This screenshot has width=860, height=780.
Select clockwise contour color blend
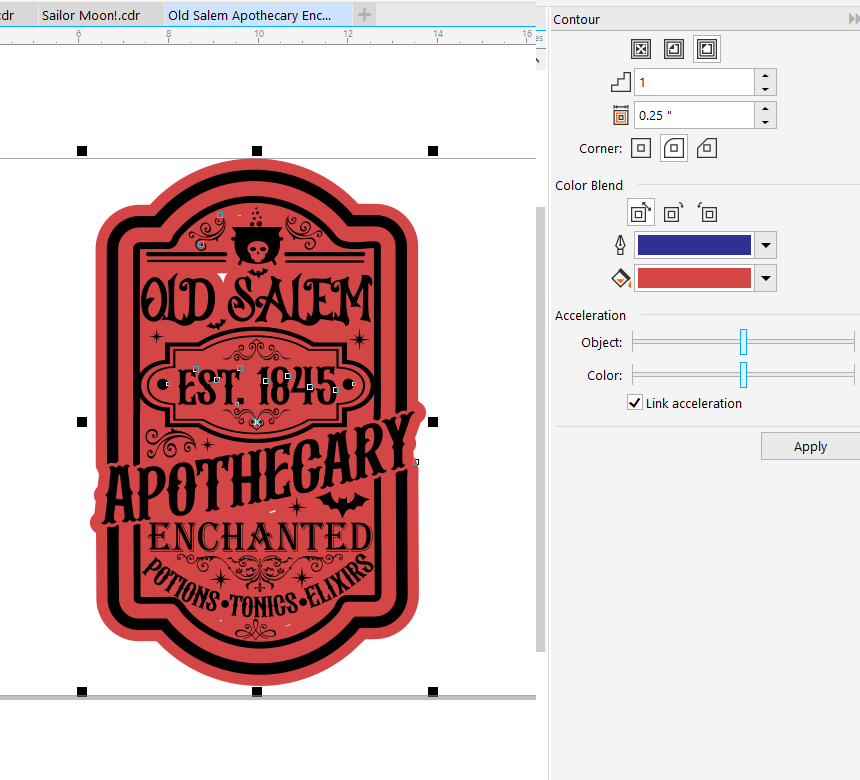pyautogui.click(x=674, y=212)
